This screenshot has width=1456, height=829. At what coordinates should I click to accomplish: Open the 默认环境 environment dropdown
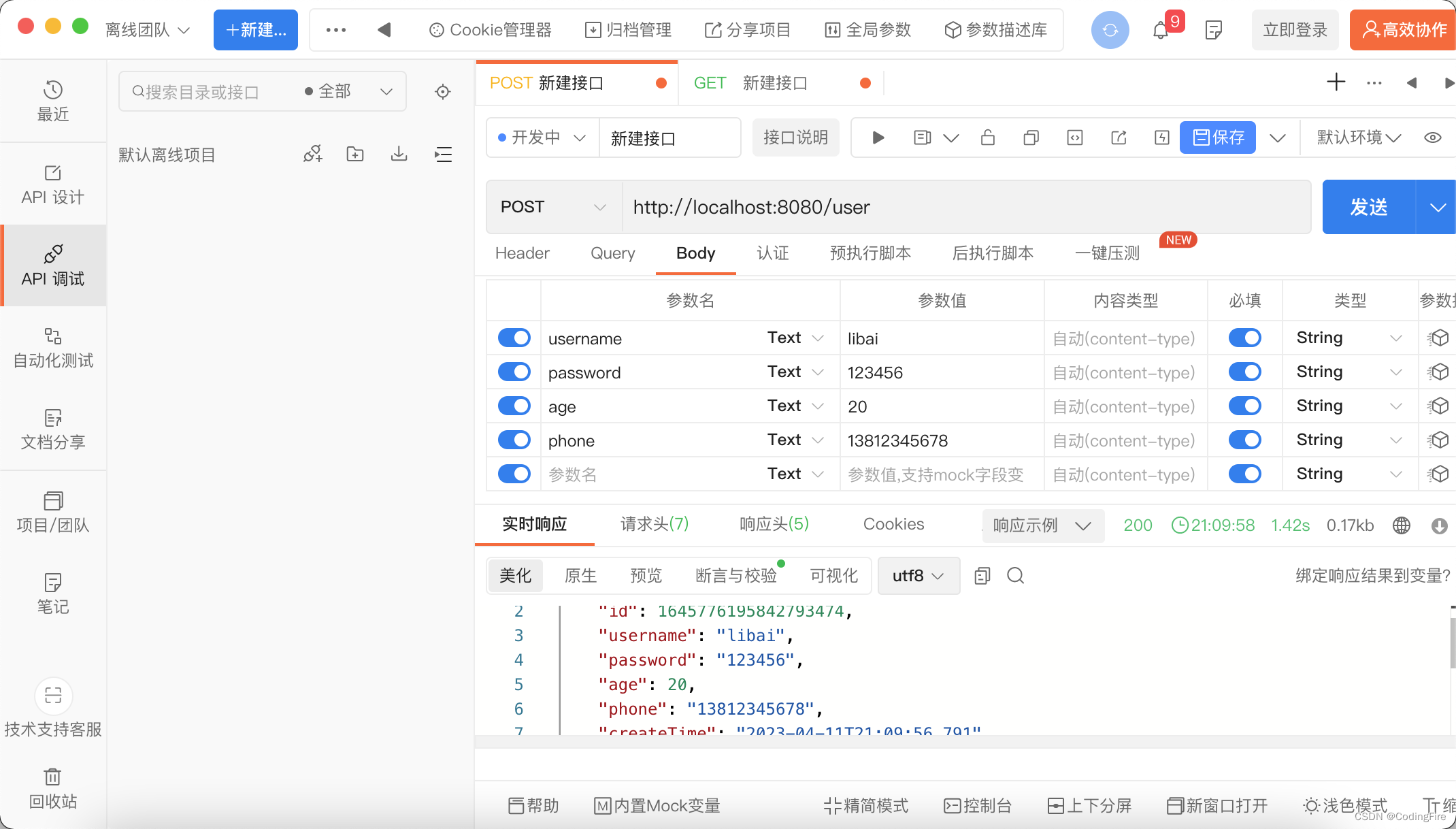pos(1359,137)
